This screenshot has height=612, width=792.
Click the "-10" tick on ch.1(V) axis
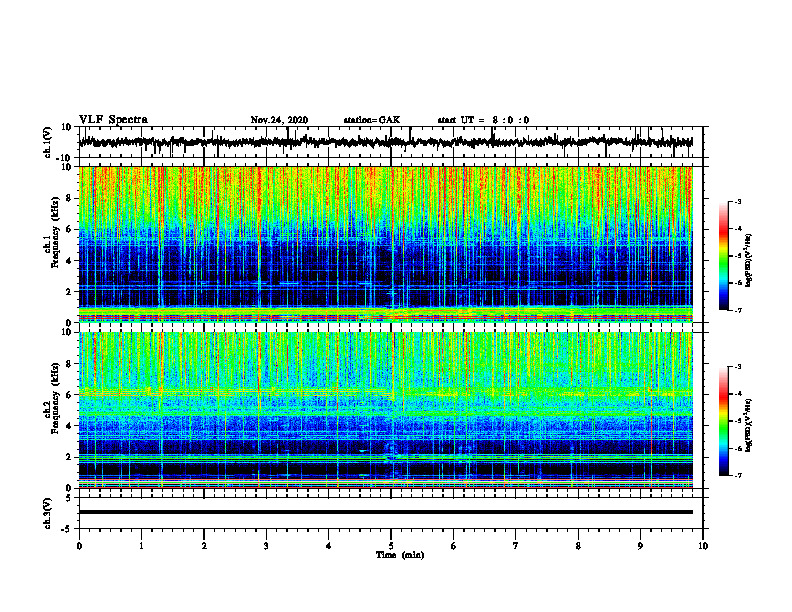click(65, 158)
